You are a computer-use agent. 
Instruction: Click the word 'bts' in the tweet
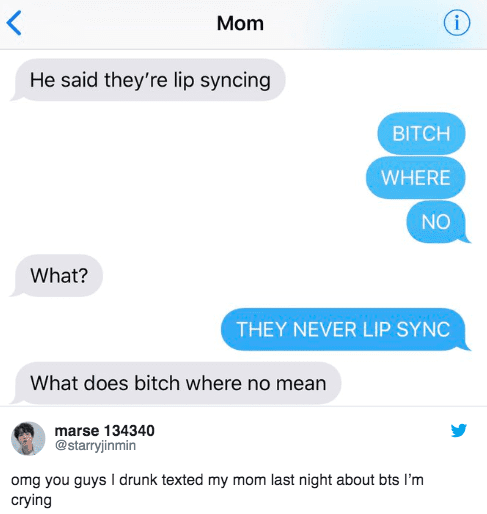(x=389, y=480)
